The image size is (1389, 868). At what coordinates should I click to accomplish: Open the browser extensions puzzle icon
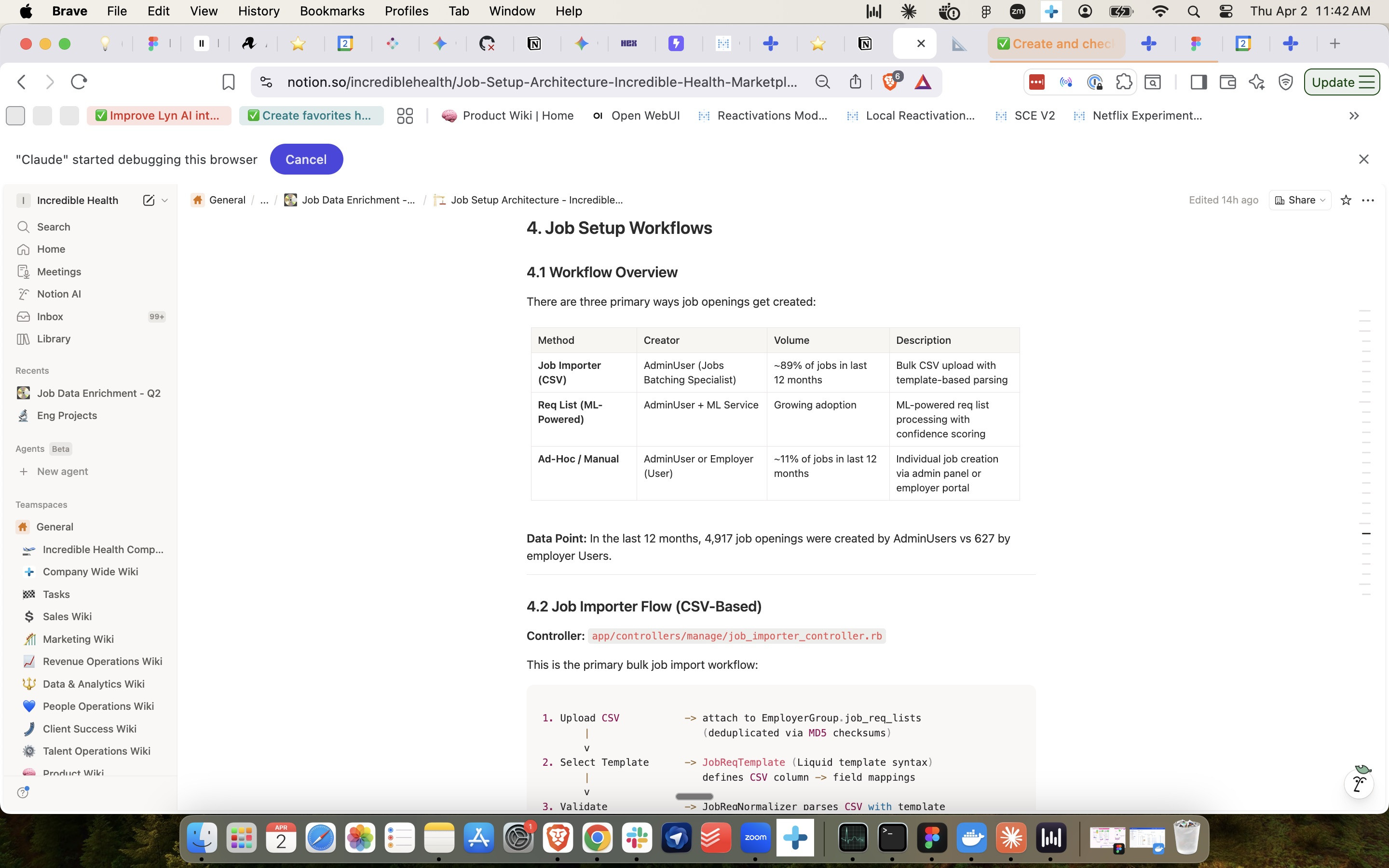point(1124,82)
